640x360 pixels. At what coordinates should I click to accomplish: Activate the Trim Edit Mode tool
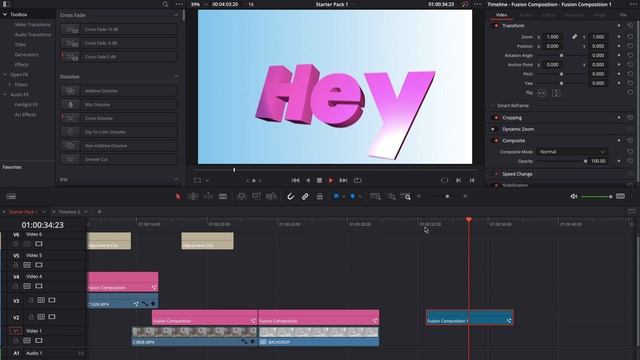coord(193,196)
